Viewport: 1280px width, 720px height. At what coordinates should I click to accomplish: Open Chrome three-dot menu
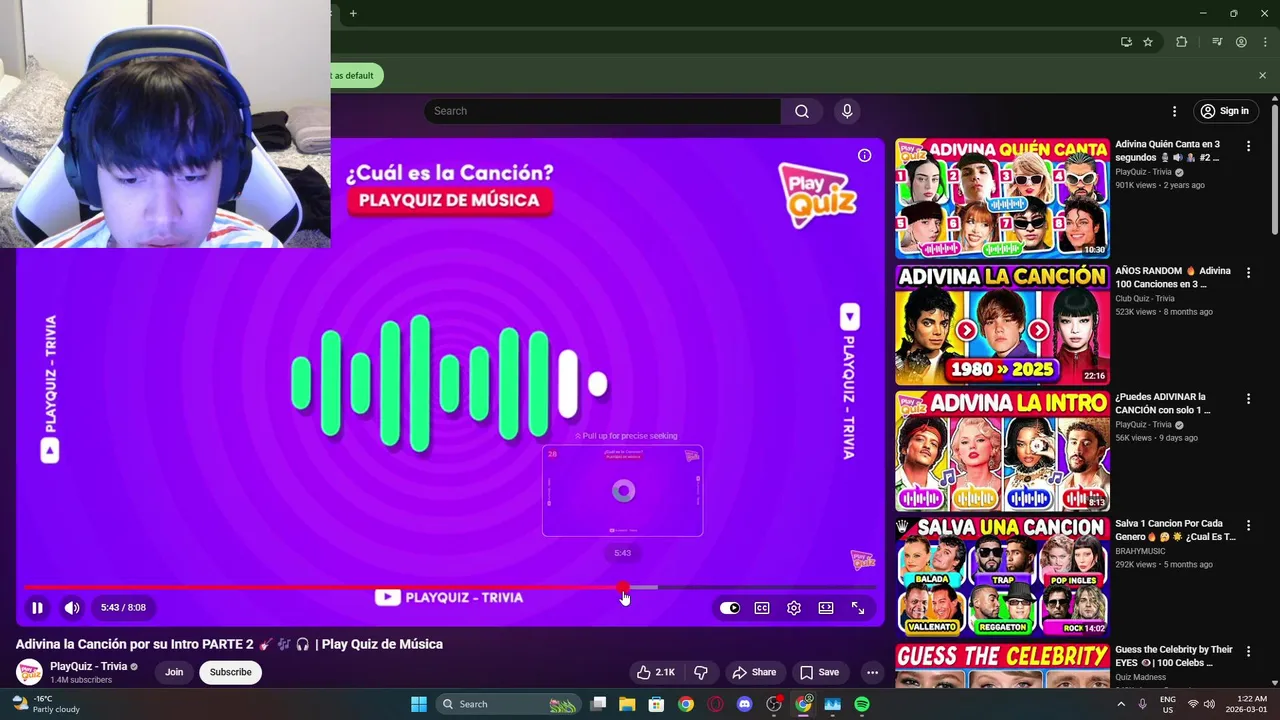point(1265,42)
